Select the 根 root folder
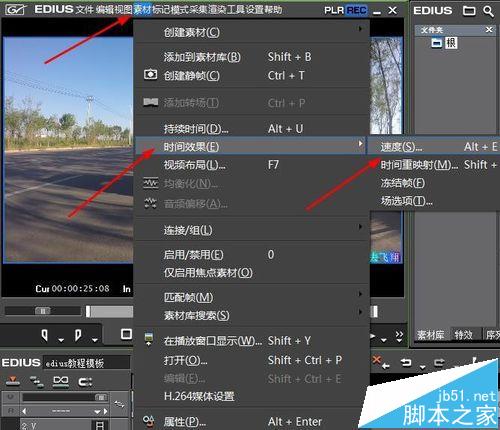The height and width of the screenshot is (430, 500). click(450, 43)
